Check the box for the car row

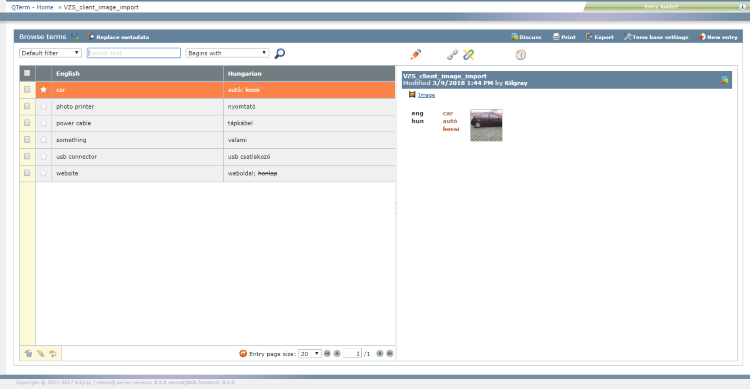[x=27, y=89]
